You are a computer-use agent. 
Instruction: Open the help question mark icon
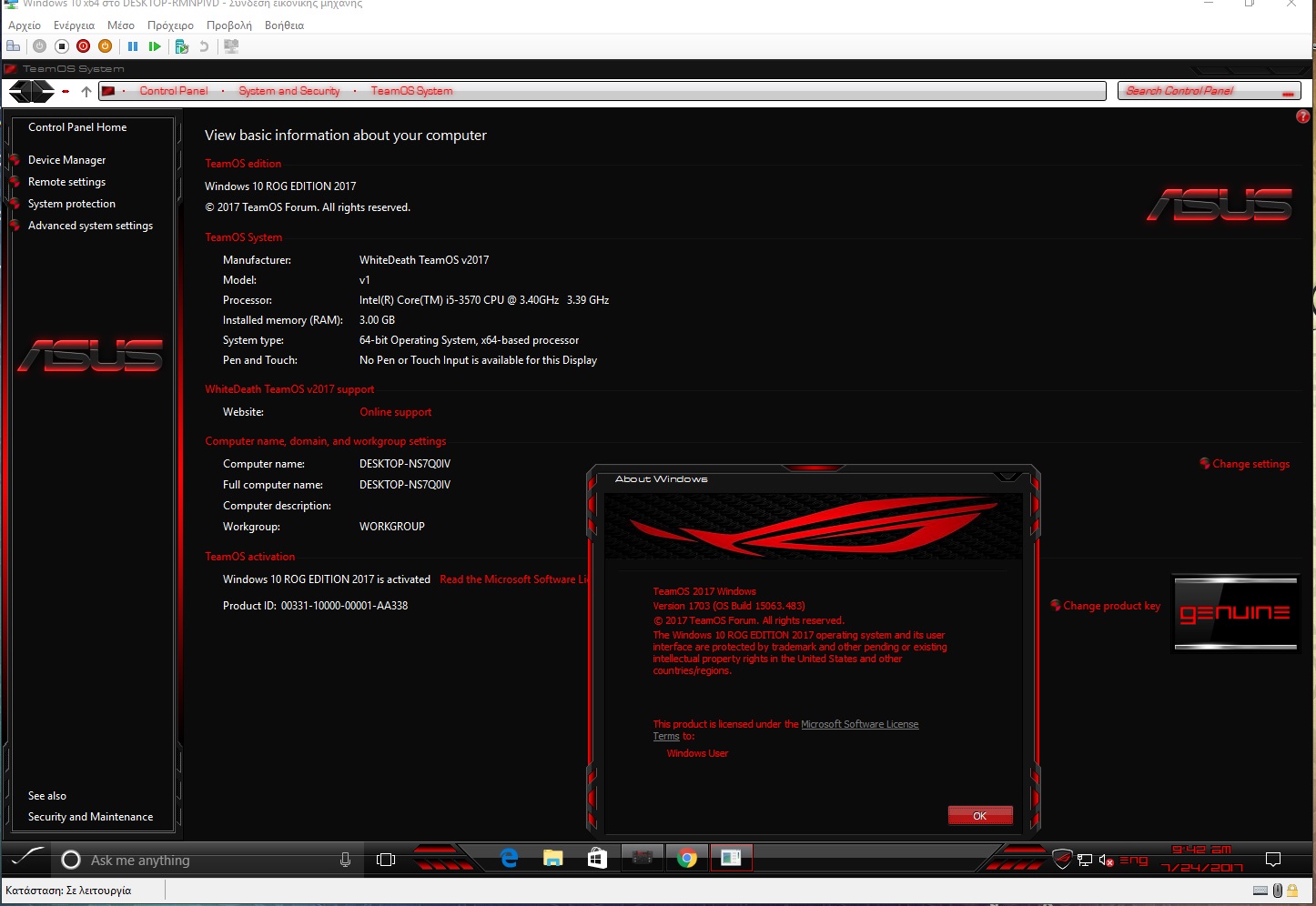point(1302,116)
